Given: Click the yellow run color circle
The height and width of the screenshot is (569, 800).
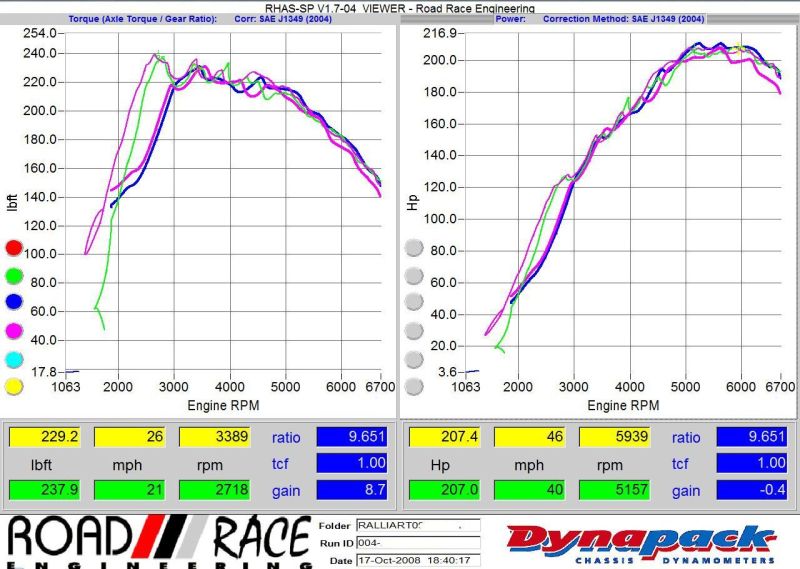Looking at the screenshot, I should (14, 387).
